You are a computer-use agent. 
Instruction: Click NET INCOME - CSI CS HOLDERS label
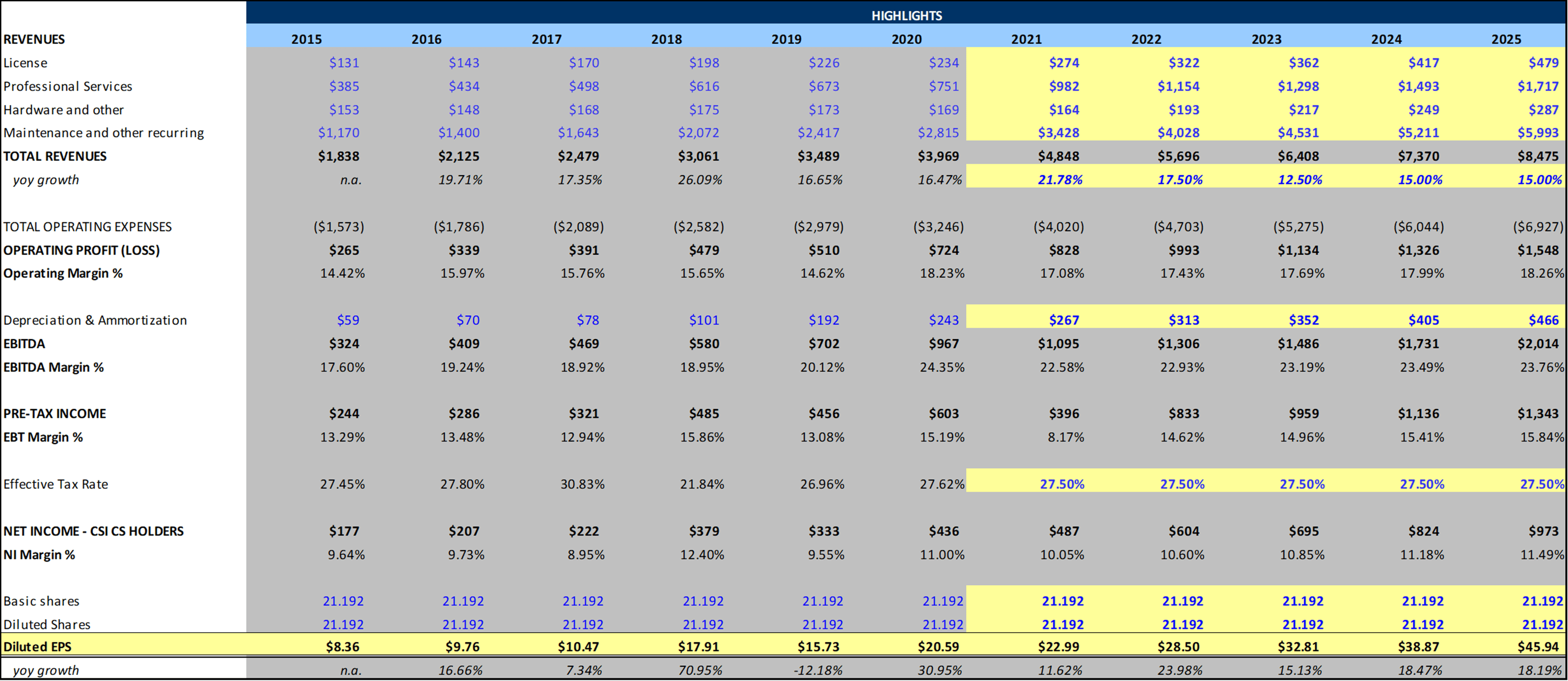[94, 531]
